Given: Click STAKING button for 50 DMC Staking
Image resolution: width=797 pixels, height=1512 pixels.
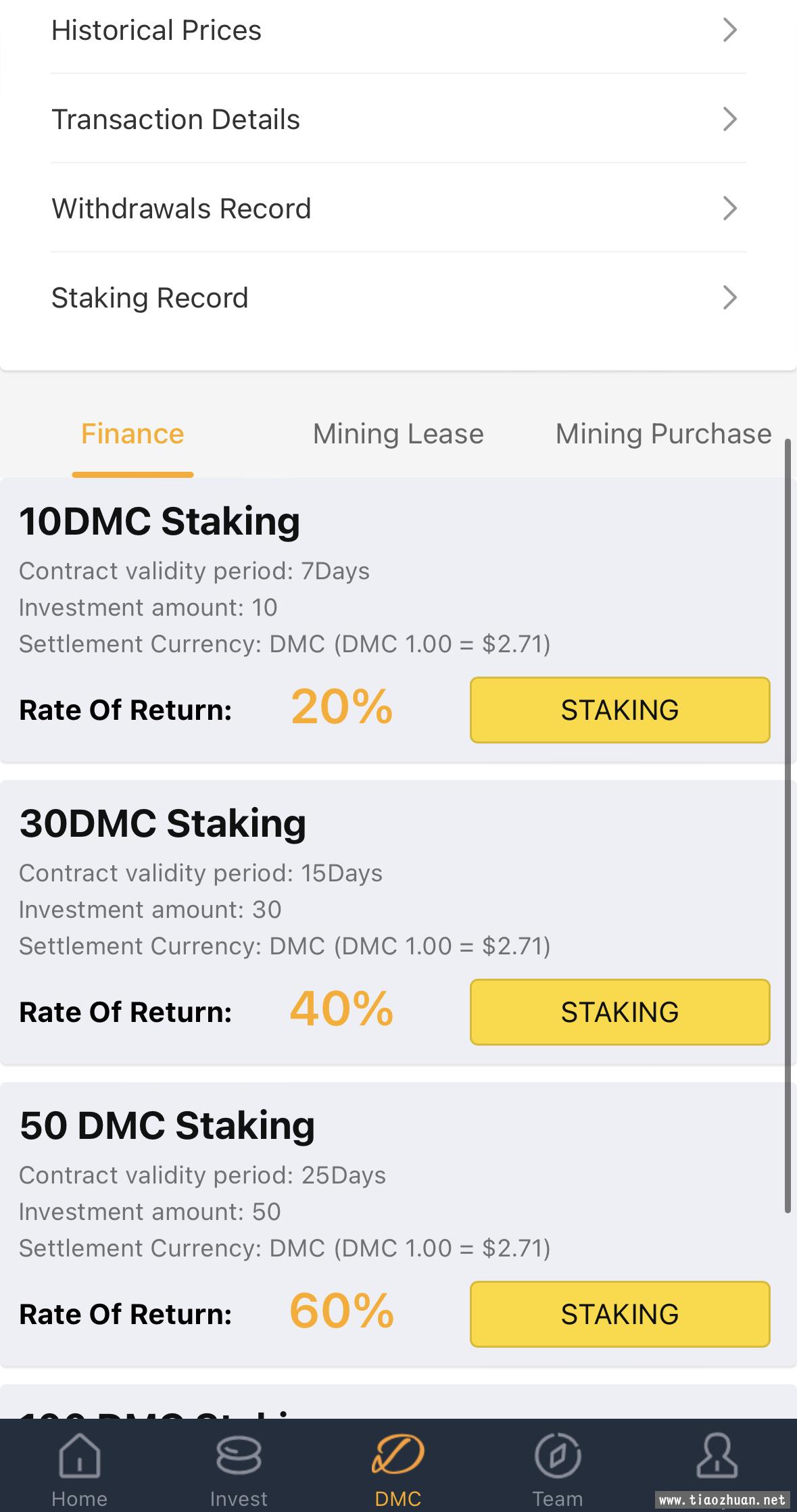Looking at the screenshot, I should 620,1314.
